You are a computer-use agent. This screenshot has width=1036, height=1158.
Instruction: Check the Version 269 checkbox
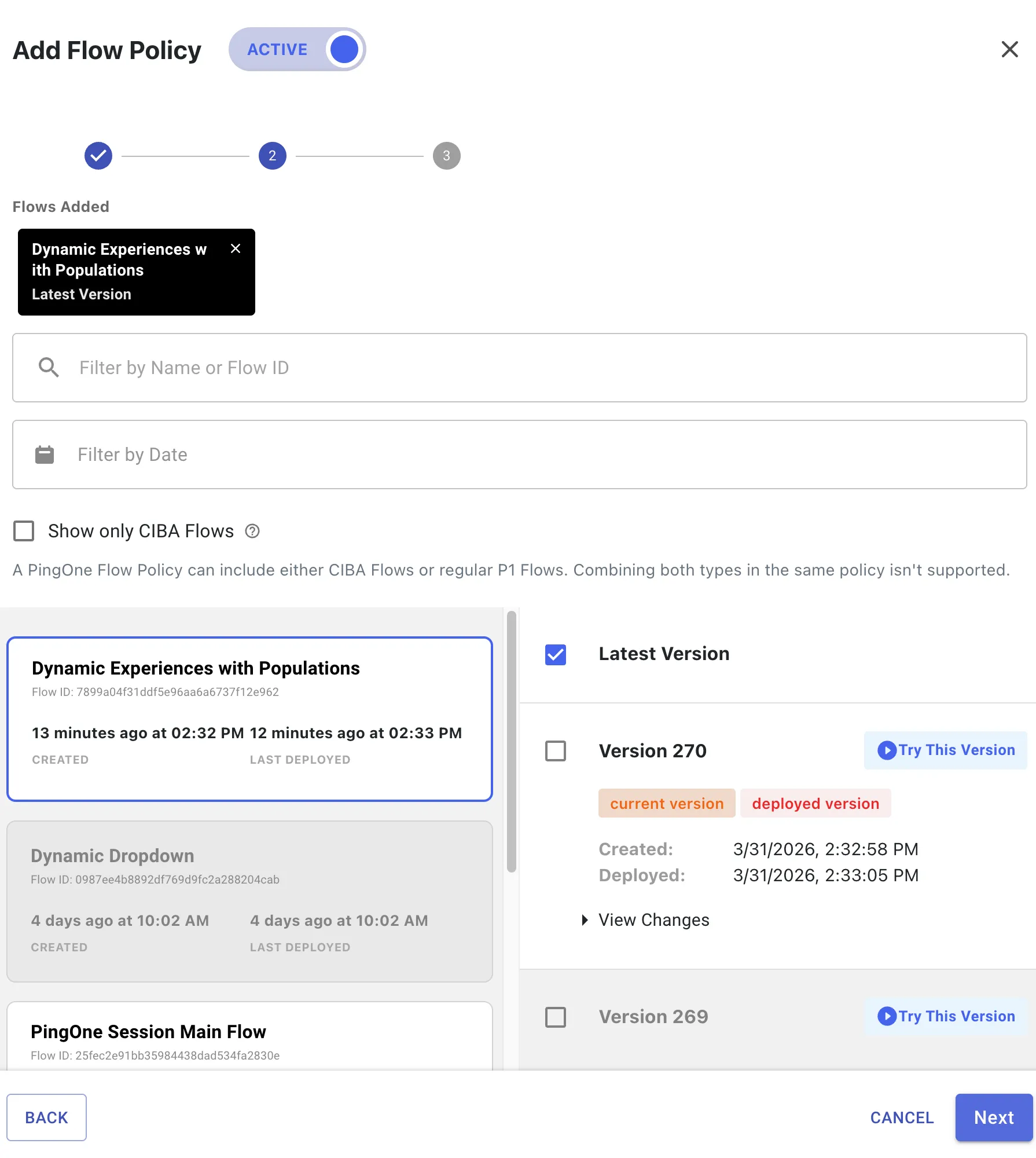(556, 1017)
